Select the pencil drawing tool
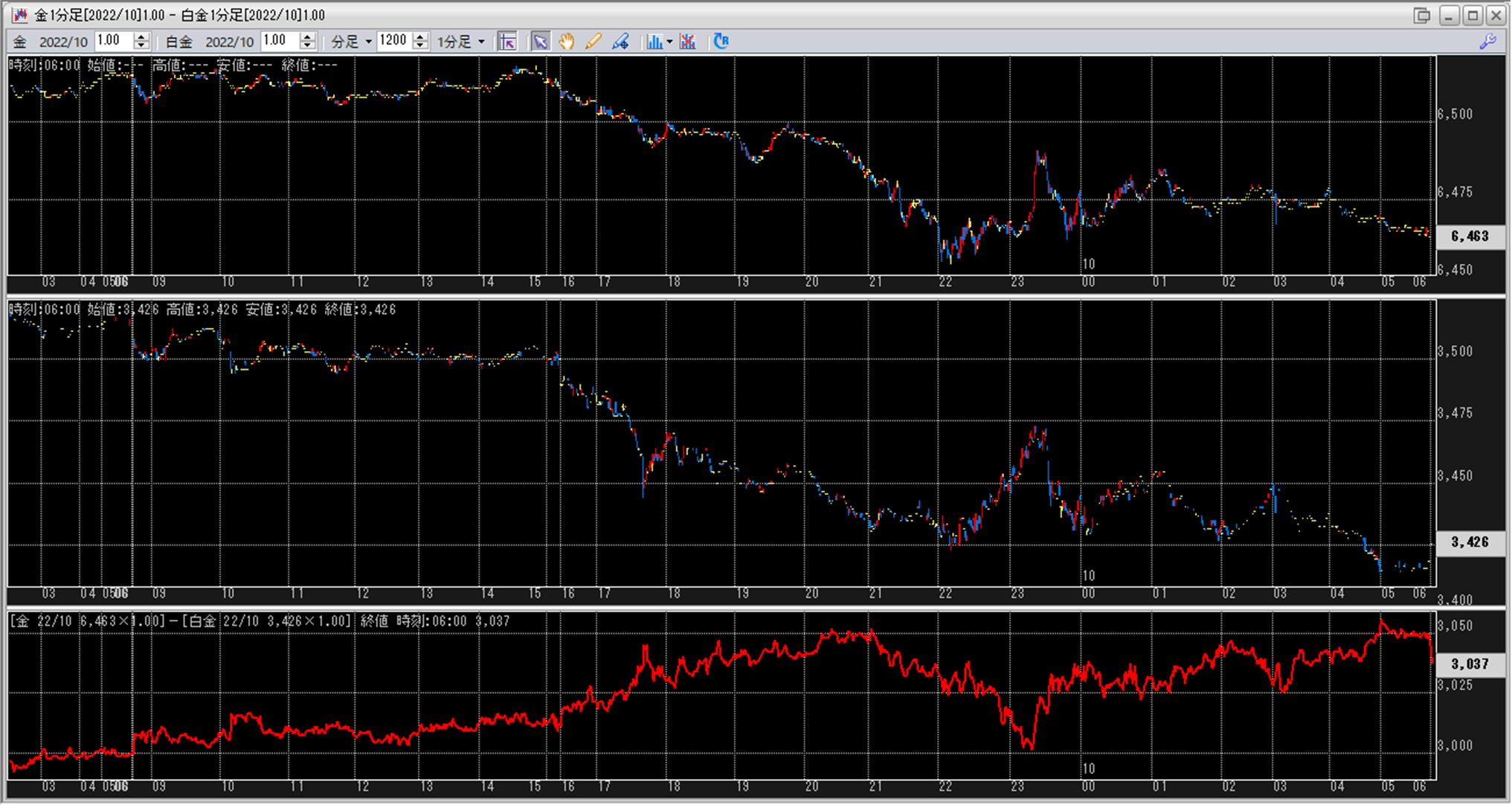 (593, 42)
